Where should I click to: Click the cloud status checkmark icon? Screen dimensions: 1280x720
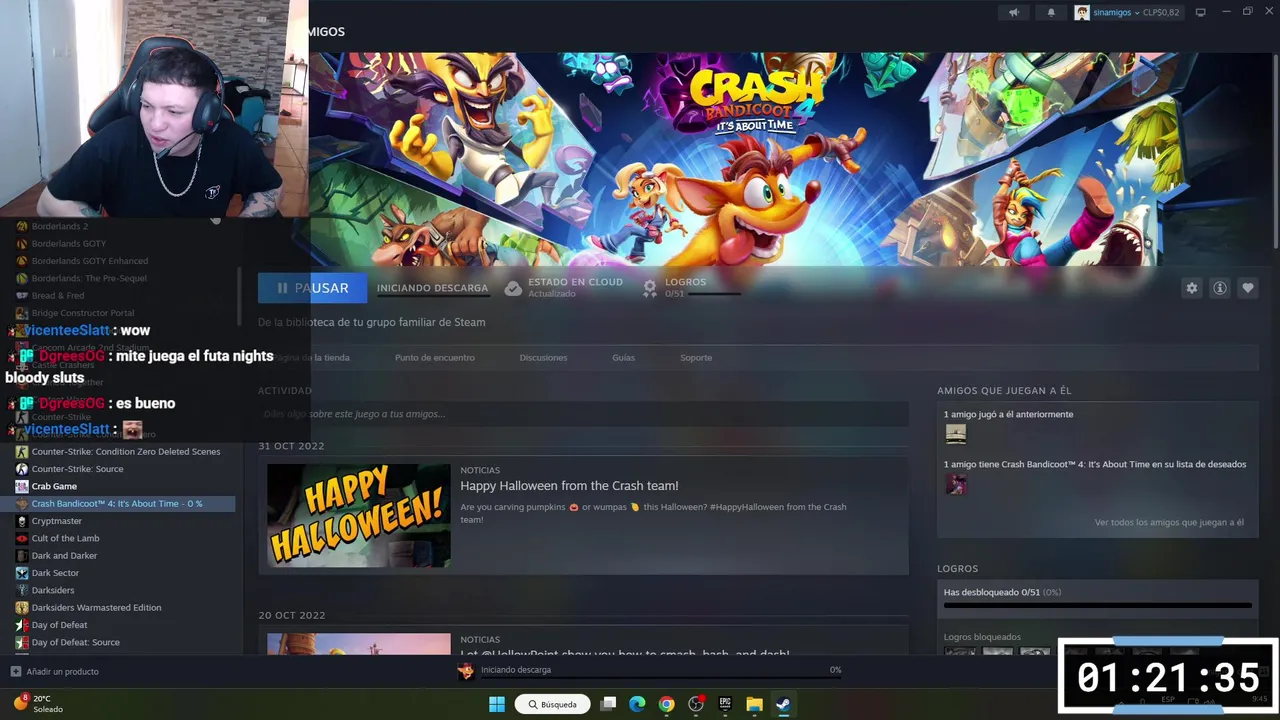[x=513, y=288]
